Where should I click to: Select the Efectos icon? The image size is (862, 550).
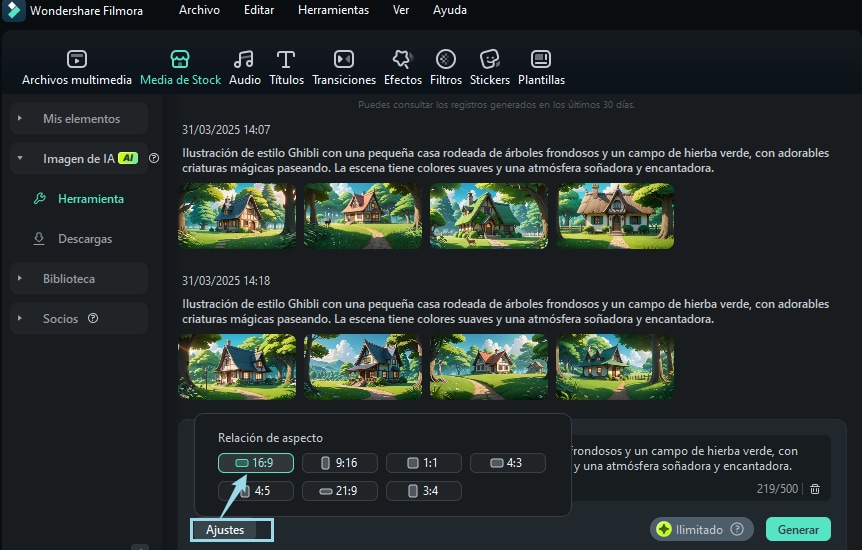(402, 60)
